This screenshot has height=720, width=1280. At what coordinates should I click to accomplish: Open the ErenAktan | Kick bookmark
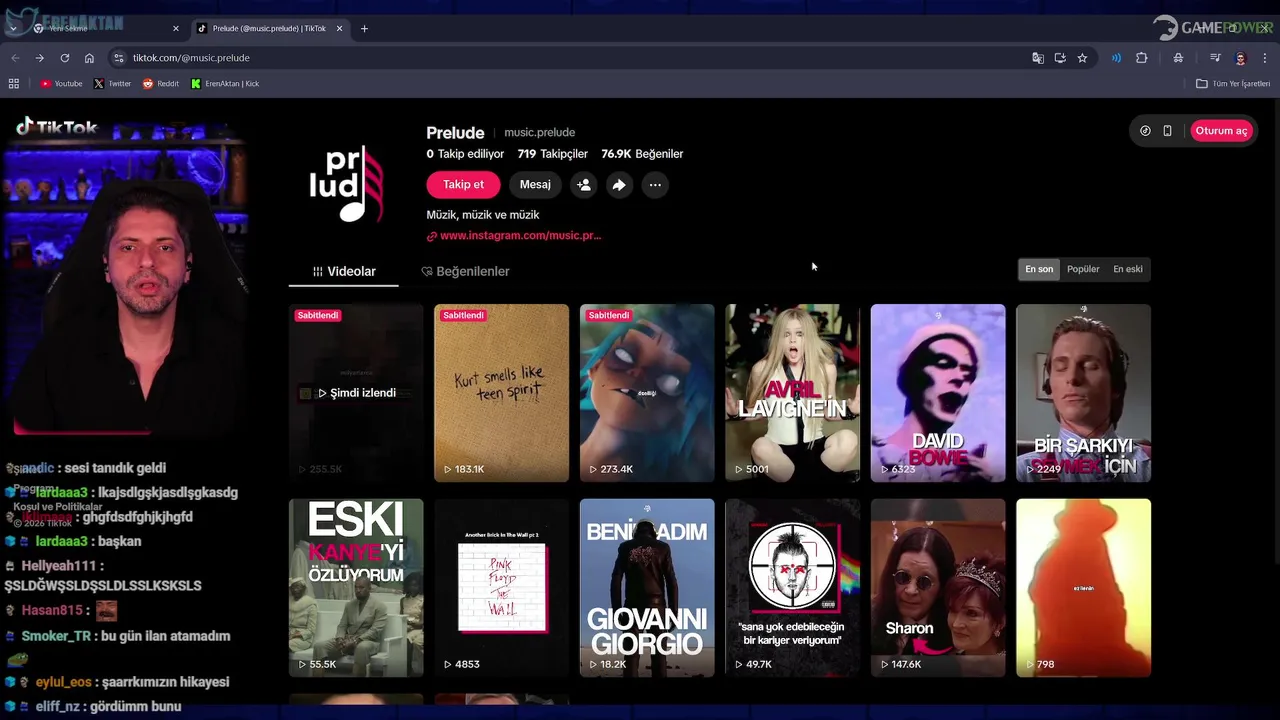pyautogui.click(x=225, y=84)
